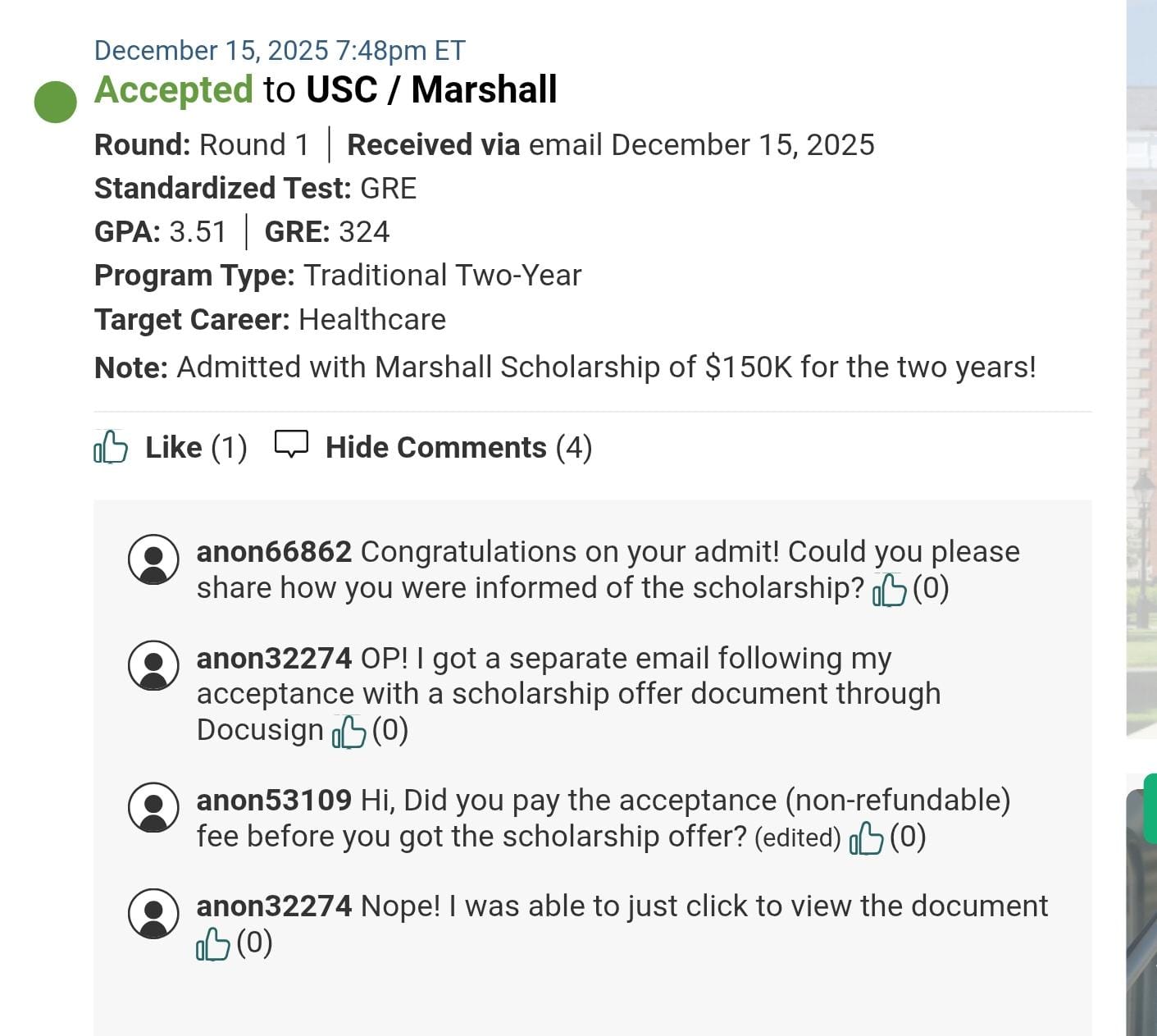Viewport: 1157px width, 1036px height.
Task: Click the speech bubble comments icon
Action: click(291, 444)
